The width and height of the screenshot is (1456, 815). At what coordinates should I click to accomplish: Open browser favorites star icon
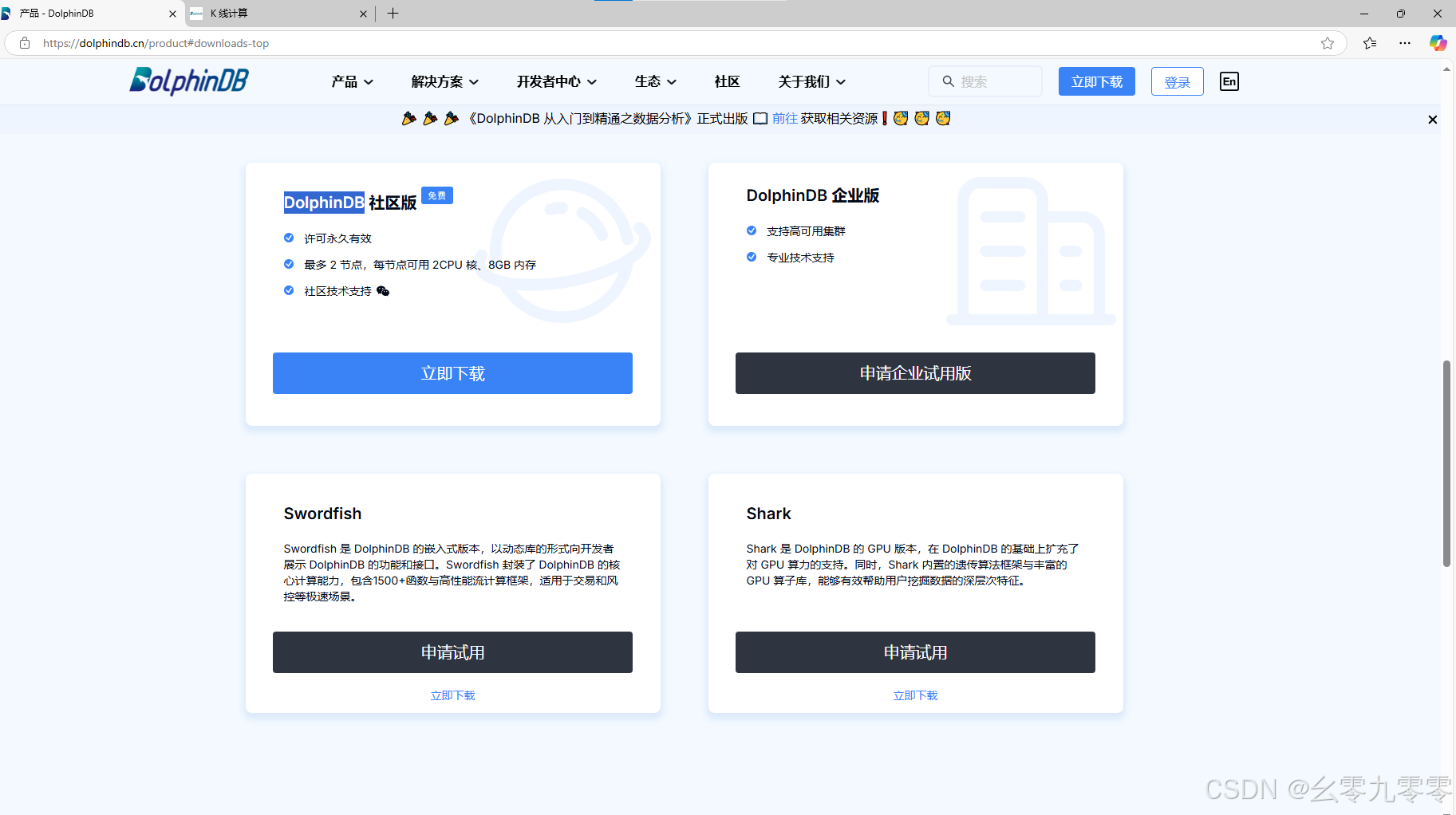coord(1328,43)
